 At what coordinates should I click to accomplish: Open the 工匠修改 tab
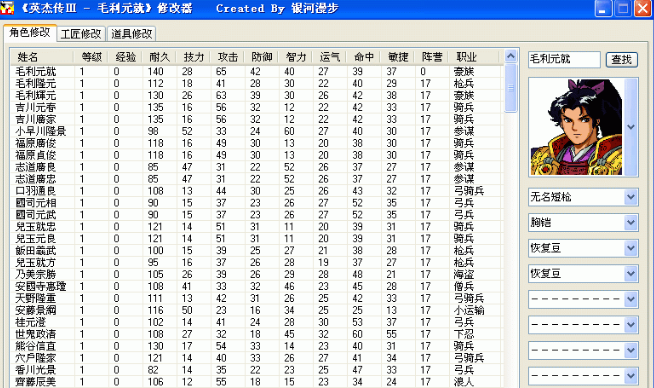tap(81, 34)
